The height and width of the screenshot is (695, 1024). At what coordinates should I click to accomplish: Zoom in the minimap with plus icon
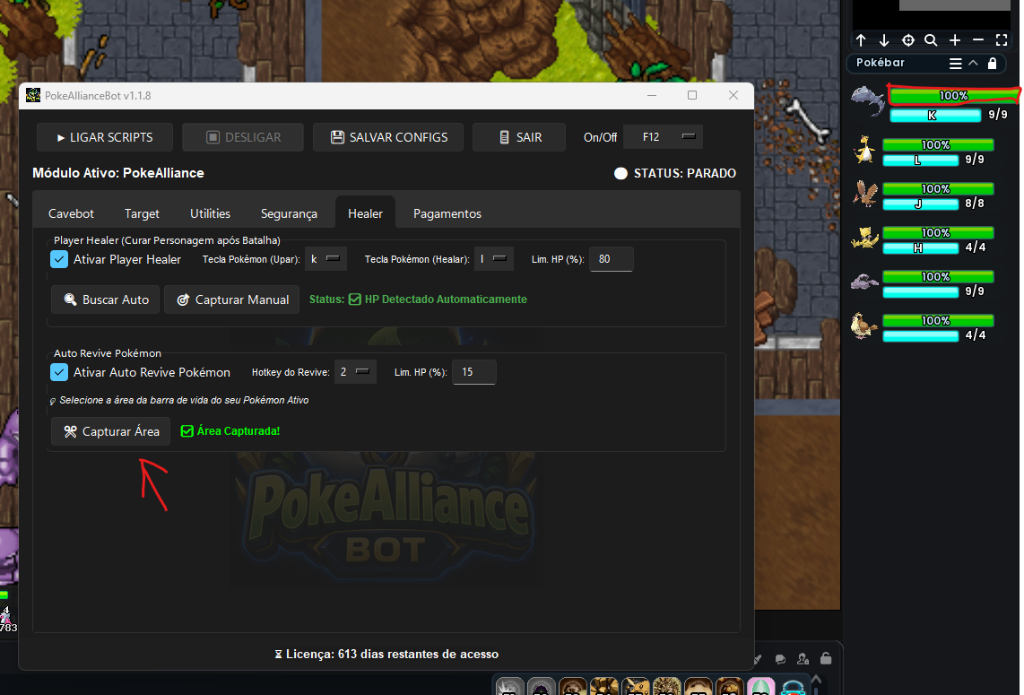[955, 40]
